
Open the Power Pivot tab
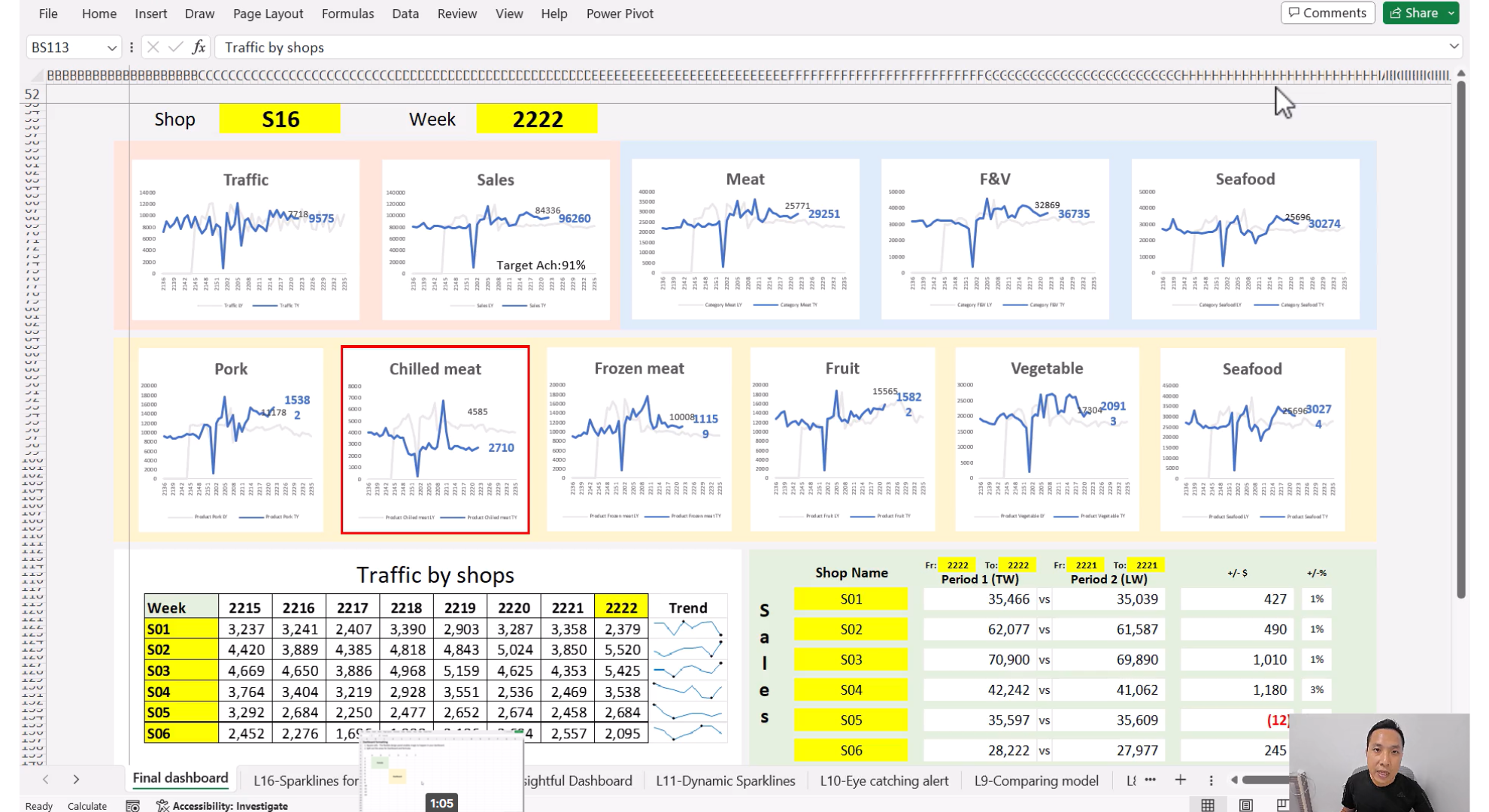pos(620,14)
